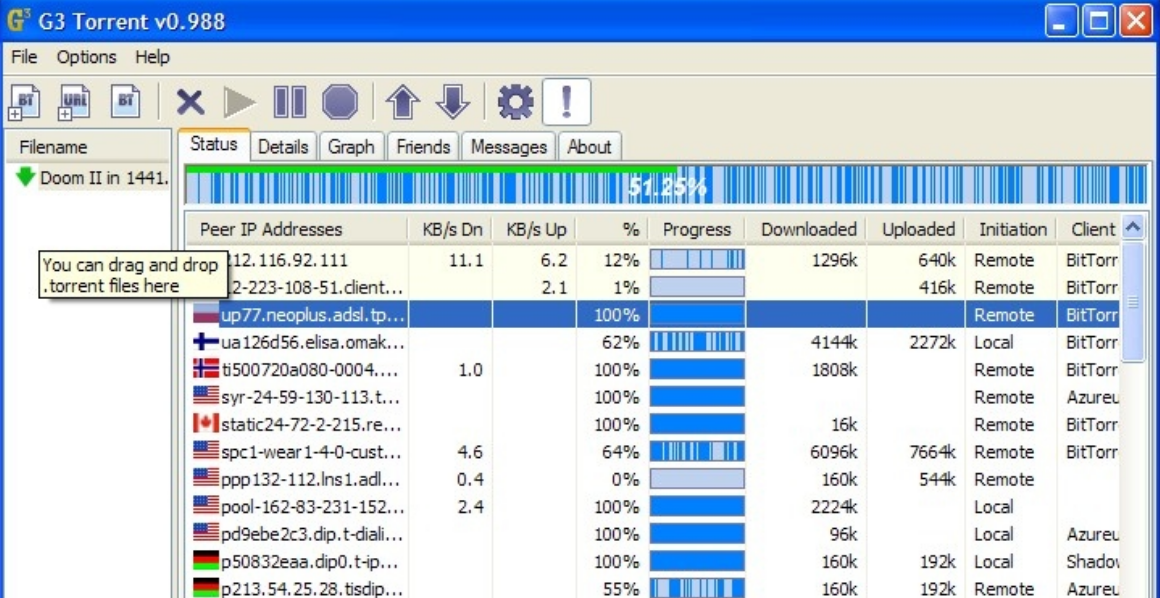Click the peer list vertical scrollbar thumb
Screen dimensions: 1160x598
click(x=1133, y=302)
